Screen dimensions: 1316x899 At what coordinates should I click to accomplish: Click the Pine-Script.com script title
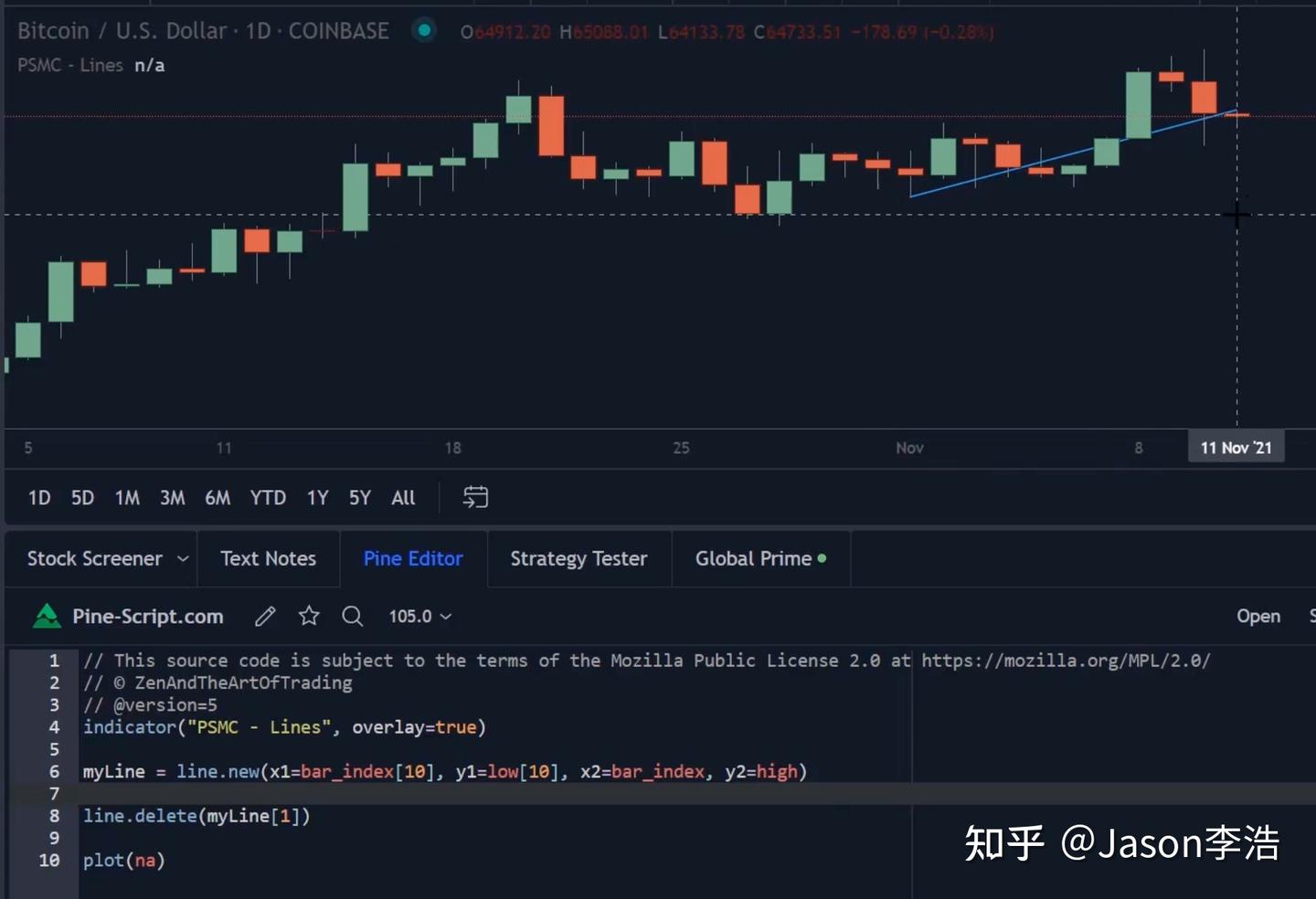point(148,617)
